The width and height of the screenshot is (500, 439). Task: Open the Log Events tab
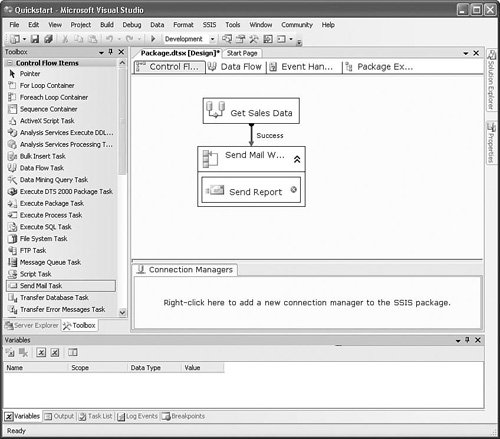point(137,416)
